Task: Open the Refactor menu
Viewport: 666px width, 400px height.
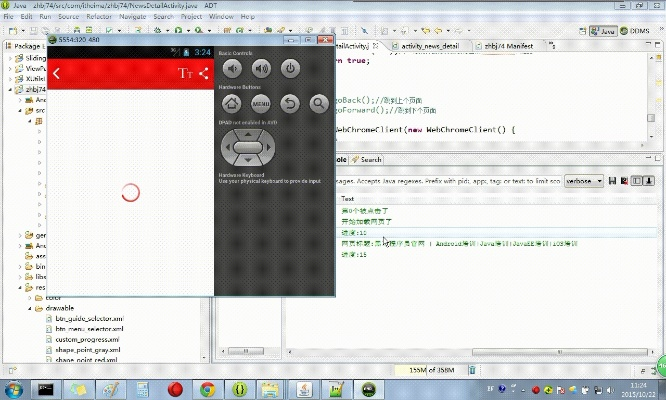Action: [x=99, y=17]
